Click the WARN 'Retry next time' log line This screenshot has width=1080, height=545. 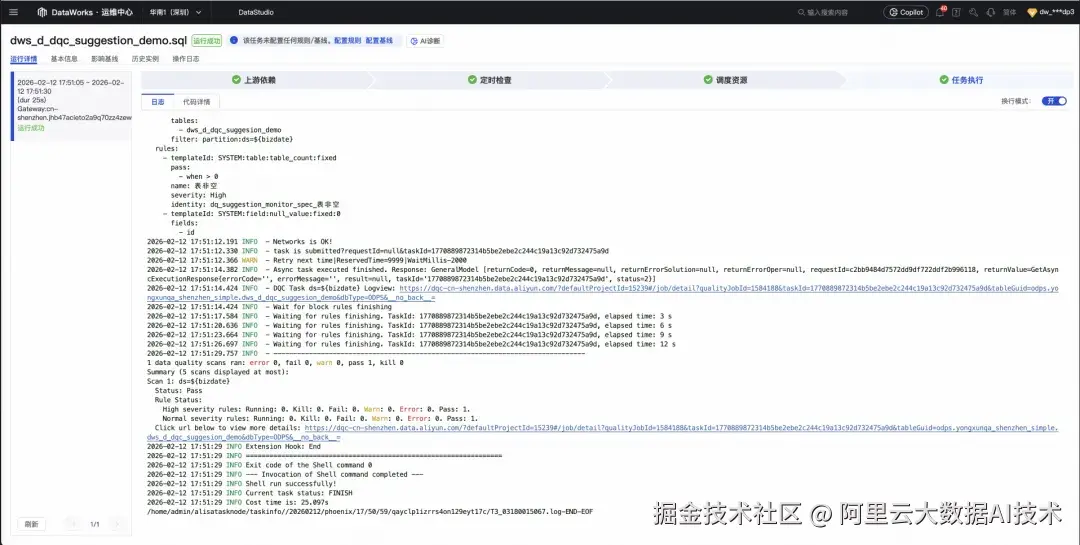pyautogui.click(x=307, y=260)
